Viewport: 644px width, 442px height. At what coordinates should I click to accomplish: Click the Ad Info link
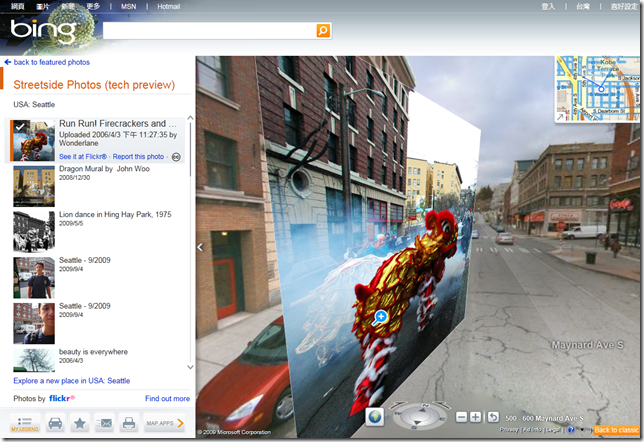coord(532,430)
